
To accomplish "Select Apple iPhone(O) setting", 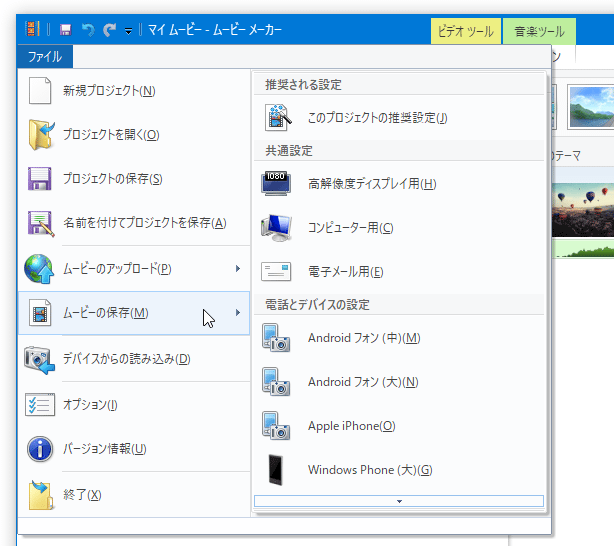I will click(399, 426).
